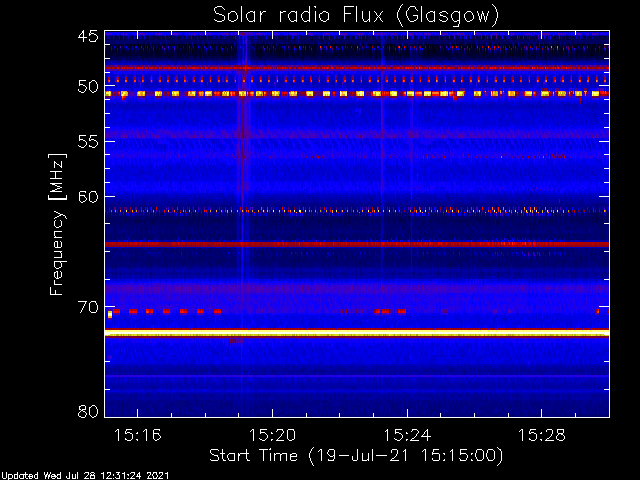640x480 pixels.
Task: Click the 60 frequency tick label
Action: (x=88, y=197)
